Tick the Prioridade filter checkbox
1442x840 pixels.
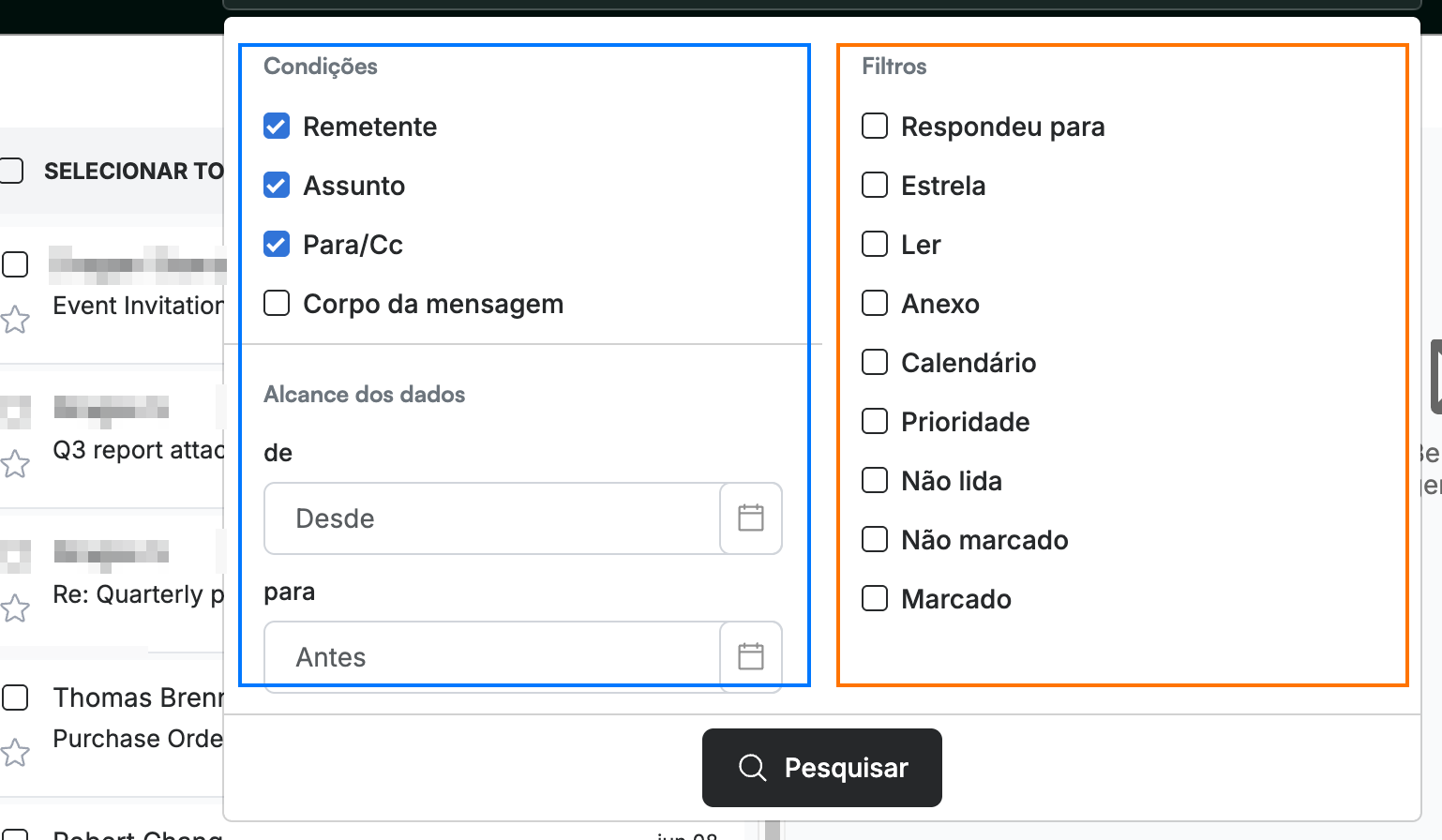pyautogui.click(x=875, y=421)
